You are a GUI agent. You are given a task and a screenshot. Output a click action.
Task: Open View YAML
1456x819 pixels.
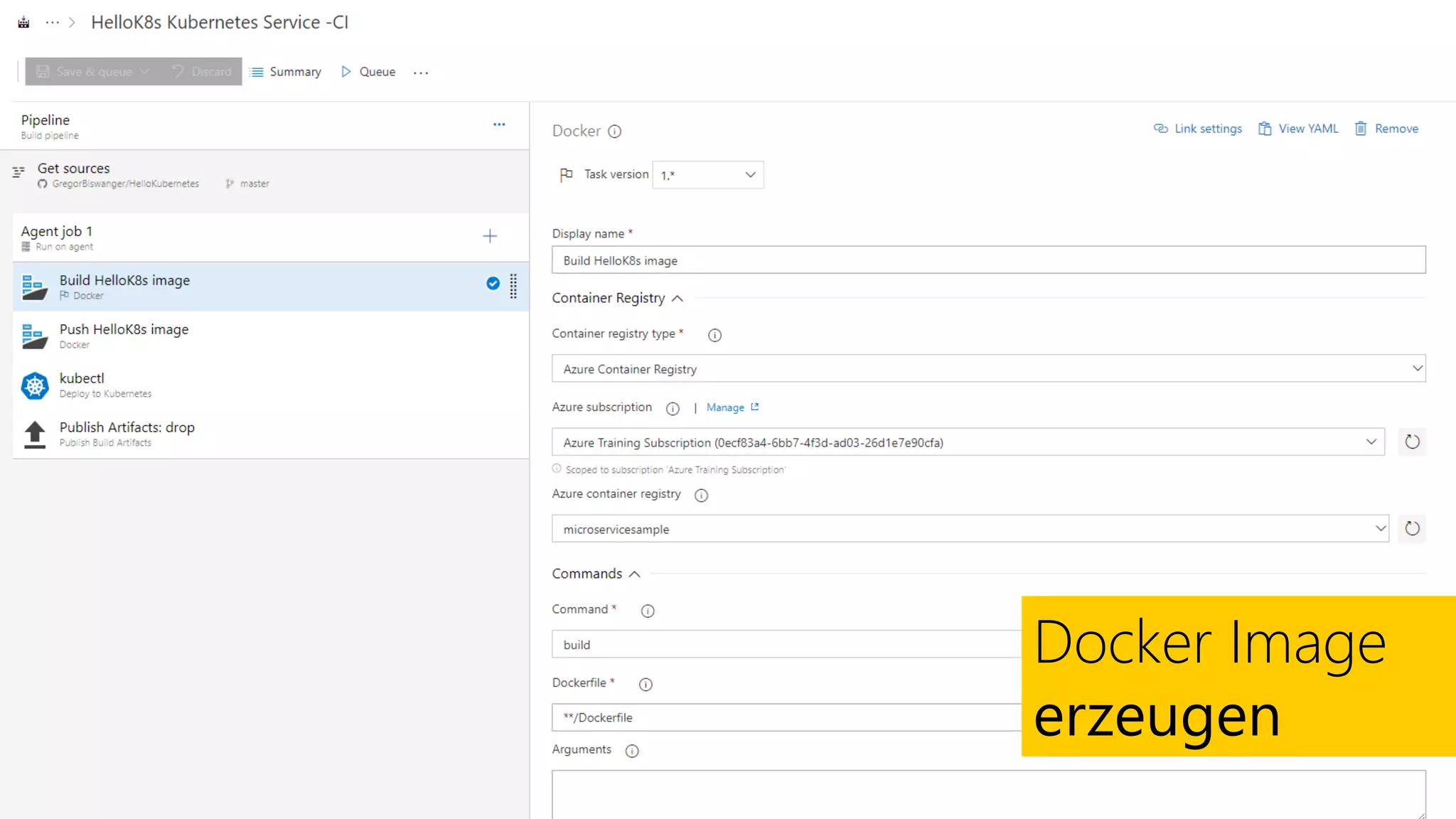(1298, 129)
